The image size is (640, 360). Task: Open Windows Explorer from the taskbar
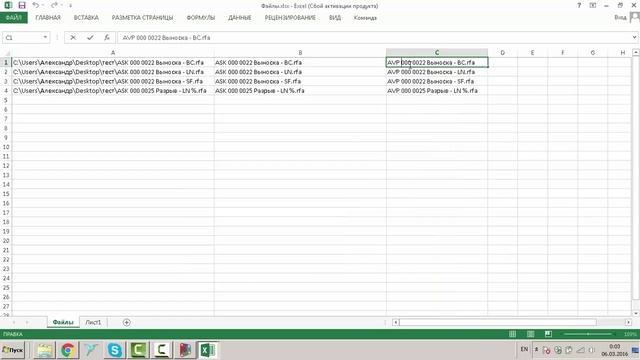[x=44, y=350]
